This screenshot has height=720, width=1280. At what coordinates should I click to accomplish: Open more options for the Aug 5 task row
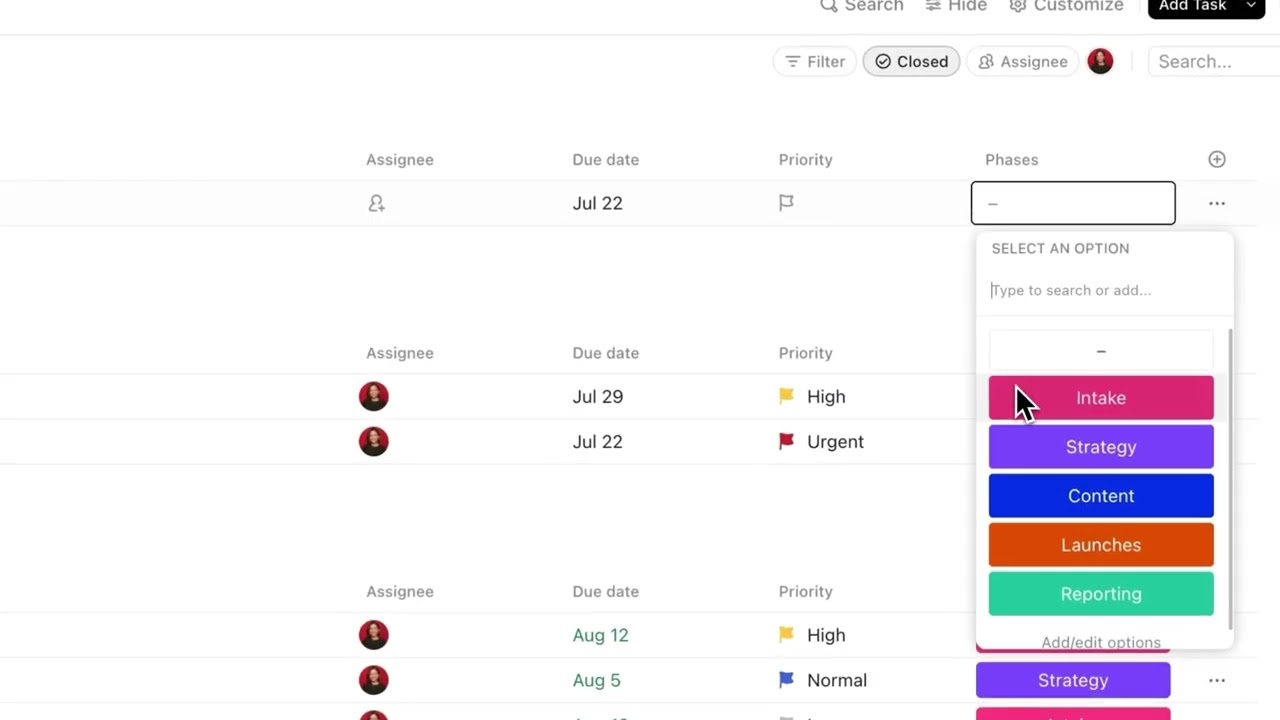(1217, 680)
